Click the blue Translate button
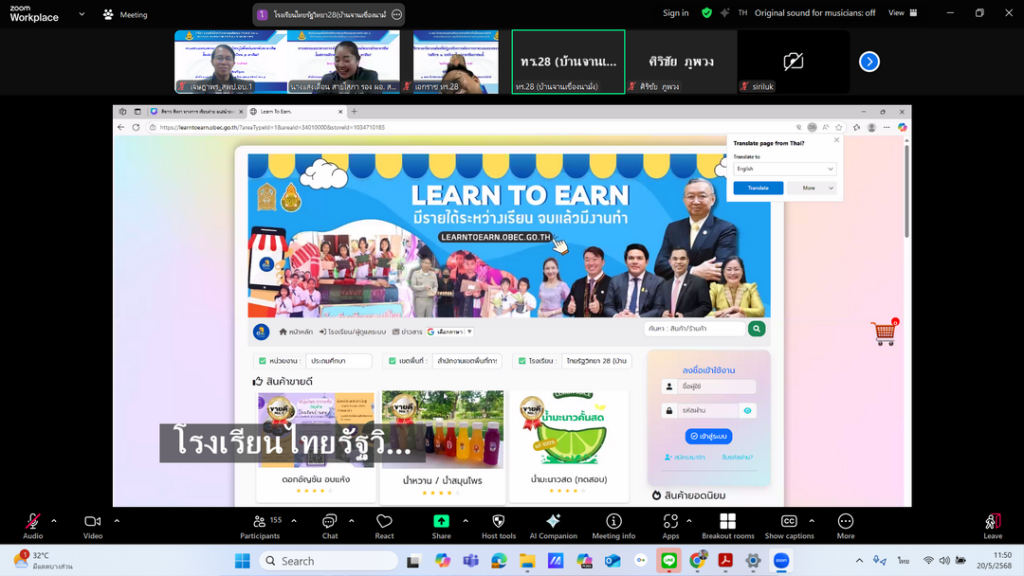 click(x=758, y=188)
